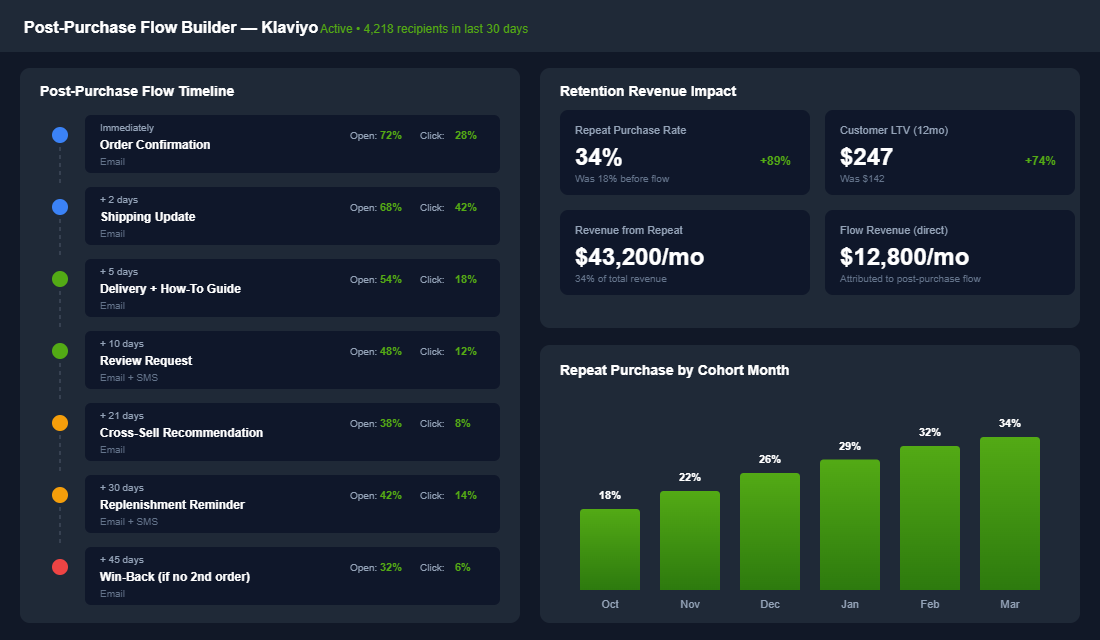Click the 72% open rate for Order Confirmation
Screen dimensions: 1100x640
coord(389,135)
